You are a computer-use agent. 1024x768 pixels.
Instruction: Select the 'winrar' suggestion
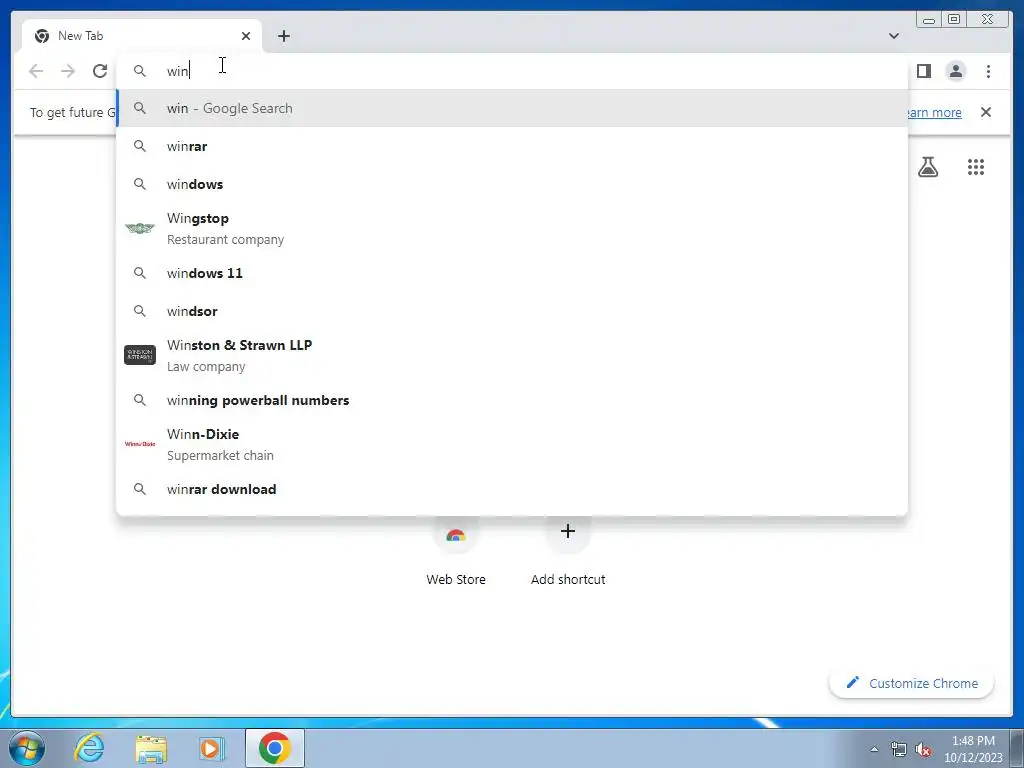click(512, 146)
